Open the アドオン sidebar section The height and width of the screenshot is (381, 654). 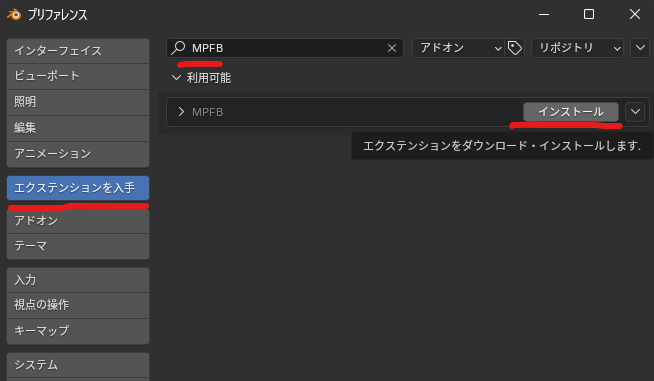point(78,221)
